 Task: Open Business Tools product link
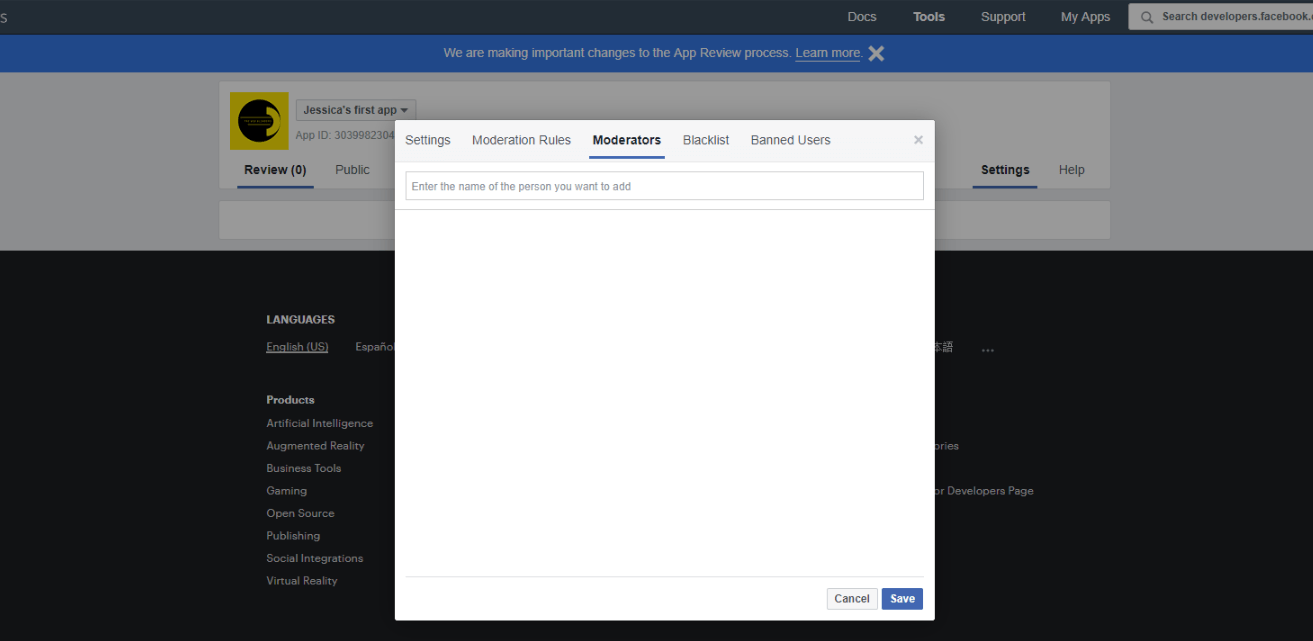point(304,468)
